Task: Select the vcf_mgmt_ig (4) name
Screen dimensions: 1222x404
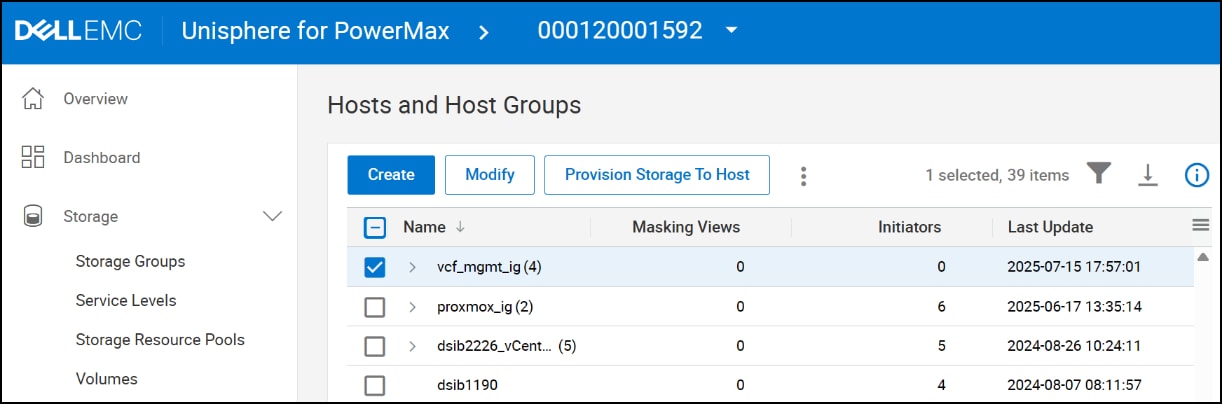Action: click(x=490, y=267)
